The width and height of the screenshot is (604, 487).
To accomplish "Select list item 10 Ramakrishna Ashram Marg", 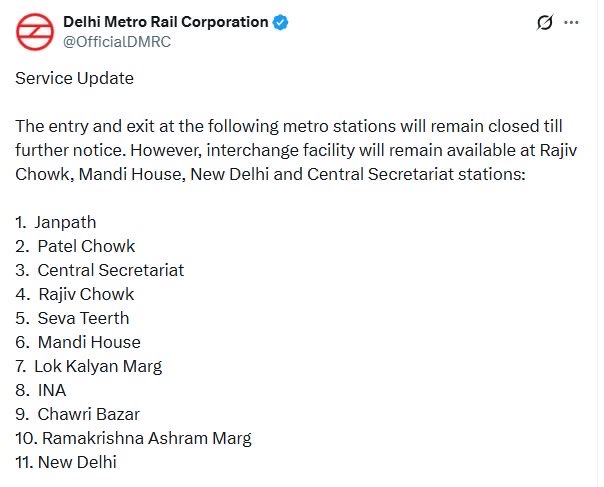I will pyautogui.click(x=133, y=438).
